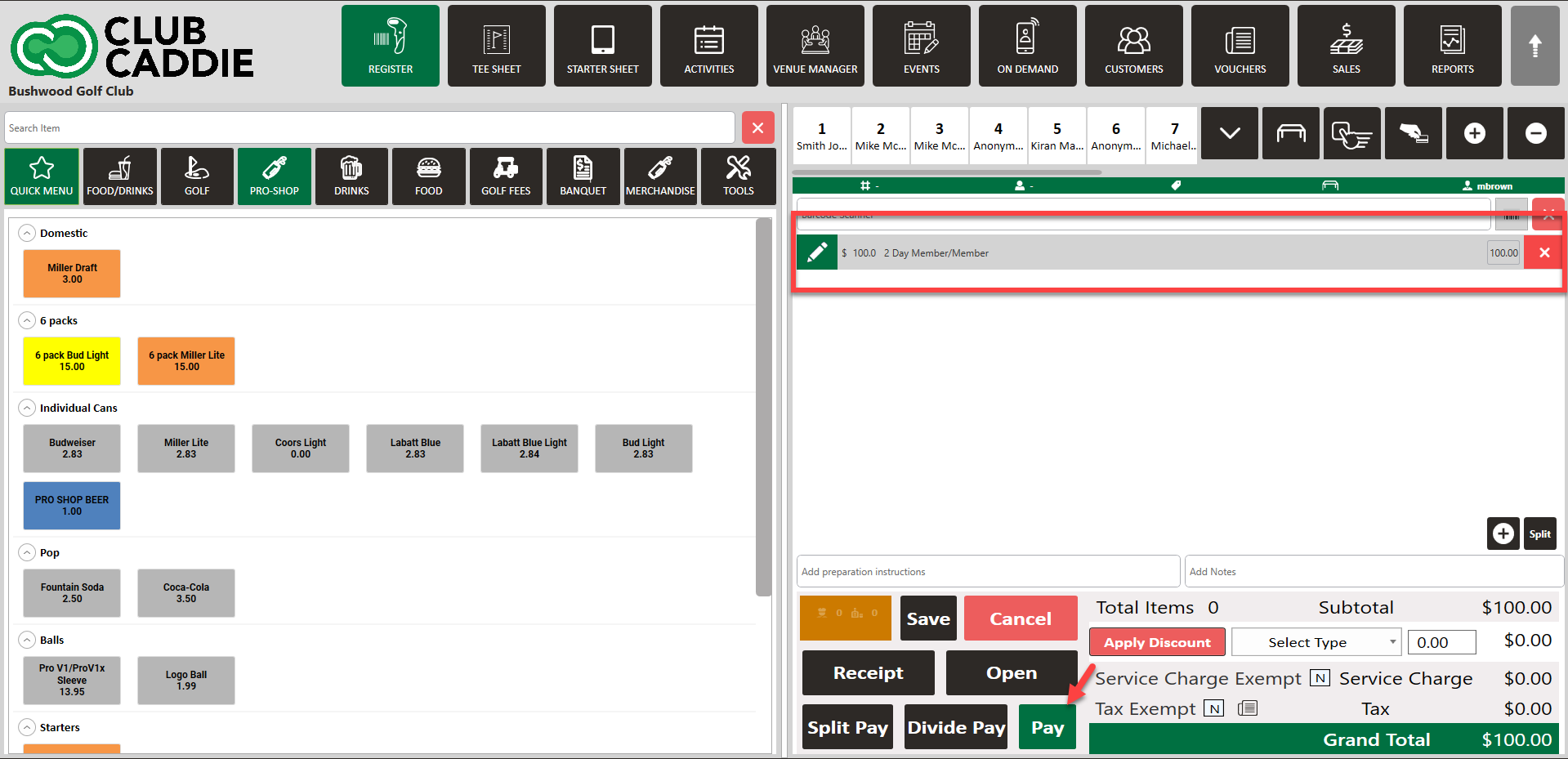Viewport: 1568px width, 759px height.
Task: Remove the 2 Day Member item
Action: pyautogui.click(x=1543, y=252)
